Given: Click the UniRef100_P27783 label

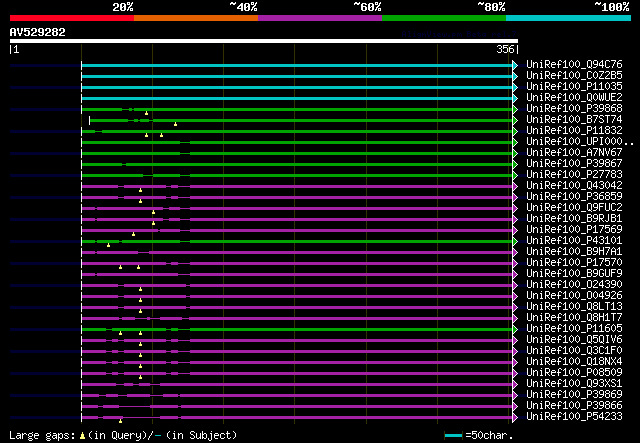Looking at the screenshot, I should 574,175.
